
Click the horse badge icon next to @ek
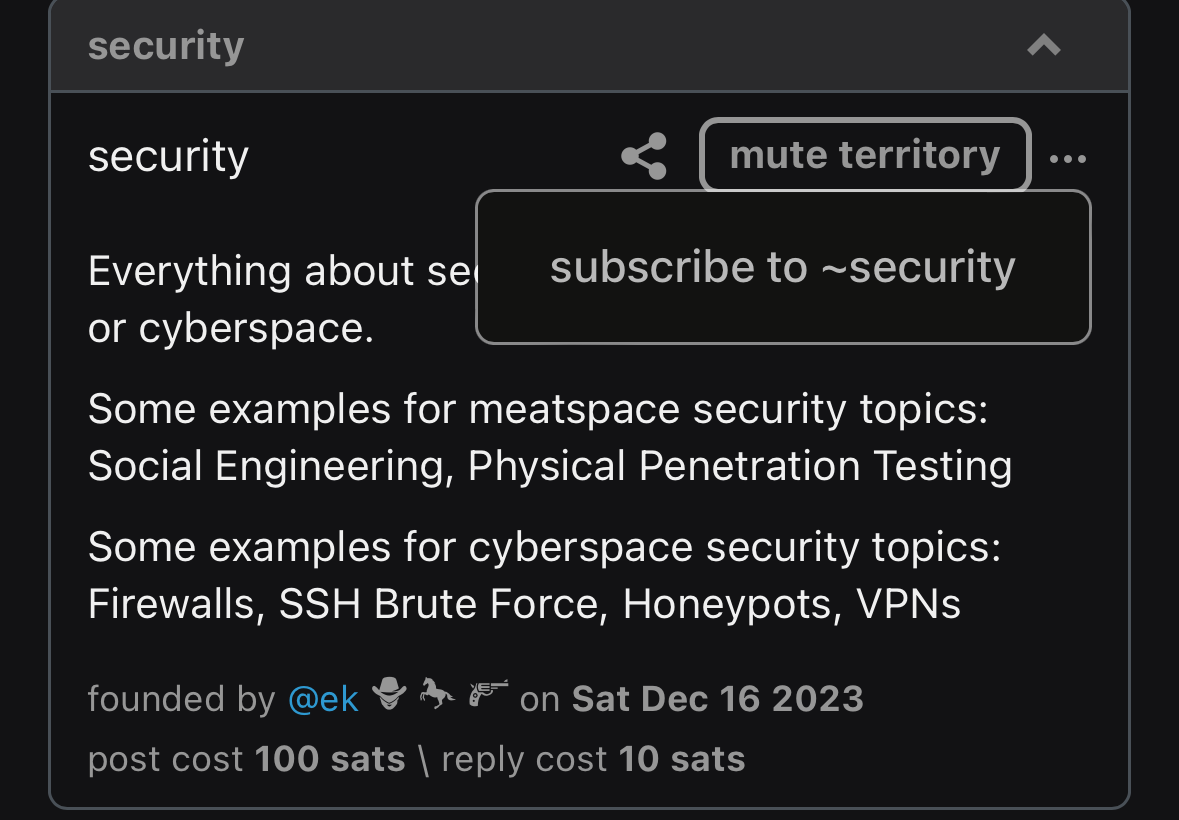[x=437, y=694]
